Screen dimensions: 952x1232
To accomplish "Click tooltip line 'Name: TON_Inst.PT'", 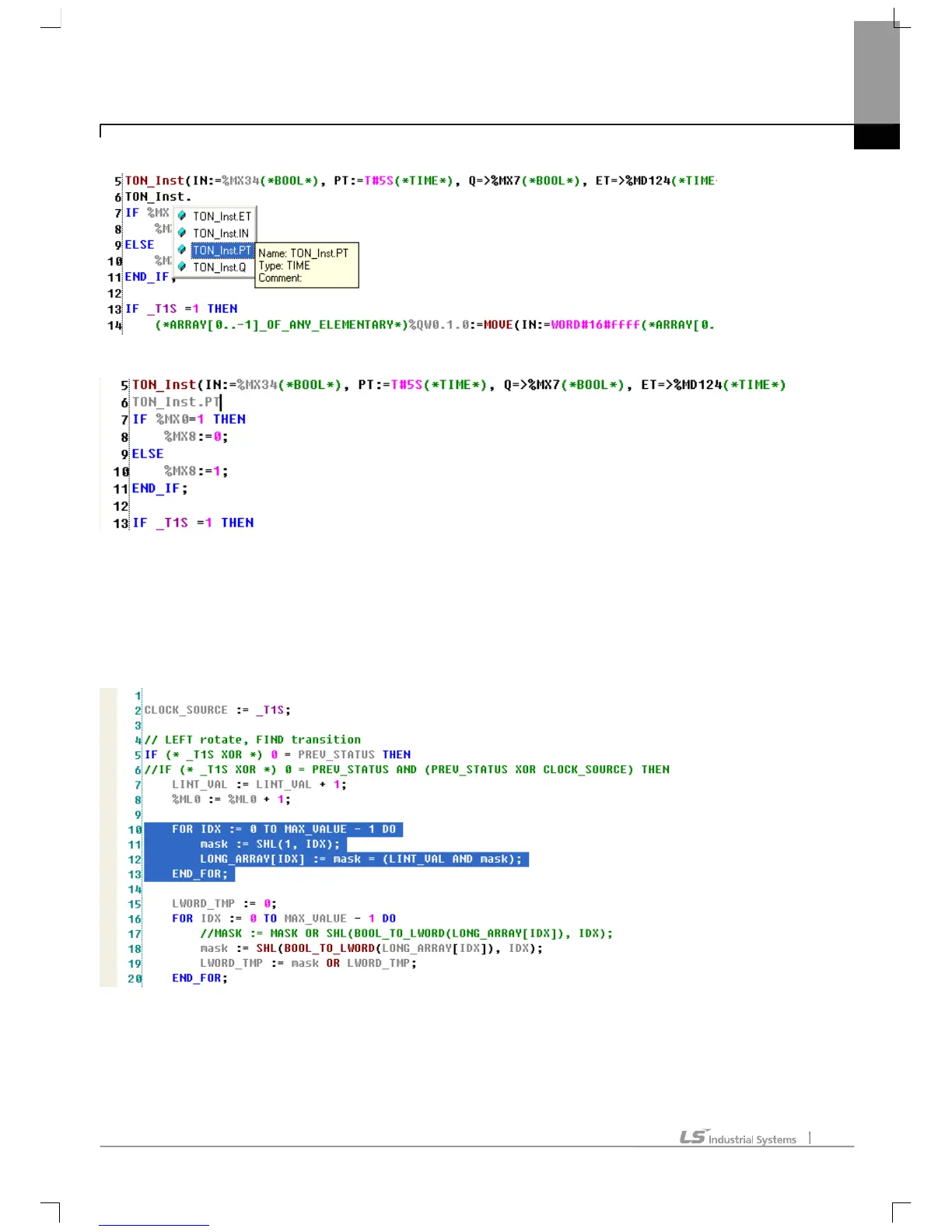I will (x=303, y=253).
